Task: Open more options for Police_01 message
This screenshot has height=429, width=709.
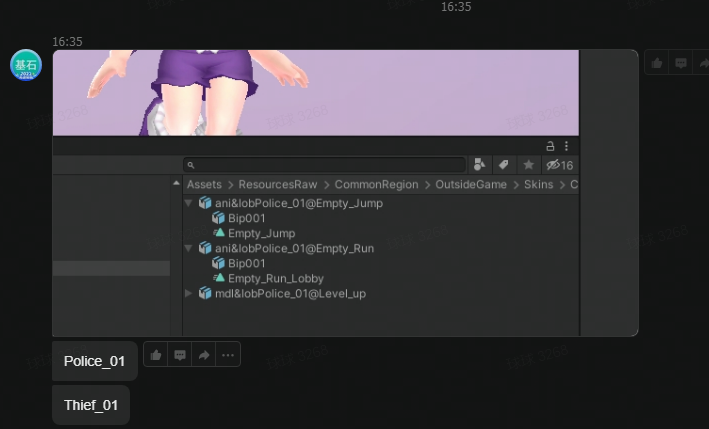Action: (228, 355)
